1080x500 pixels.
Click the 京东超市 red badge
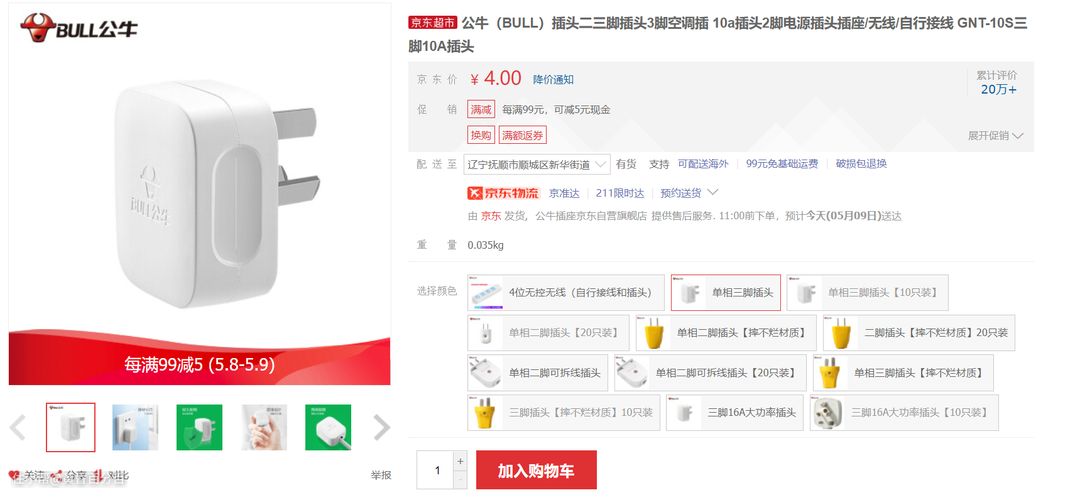tap(433, 23)
